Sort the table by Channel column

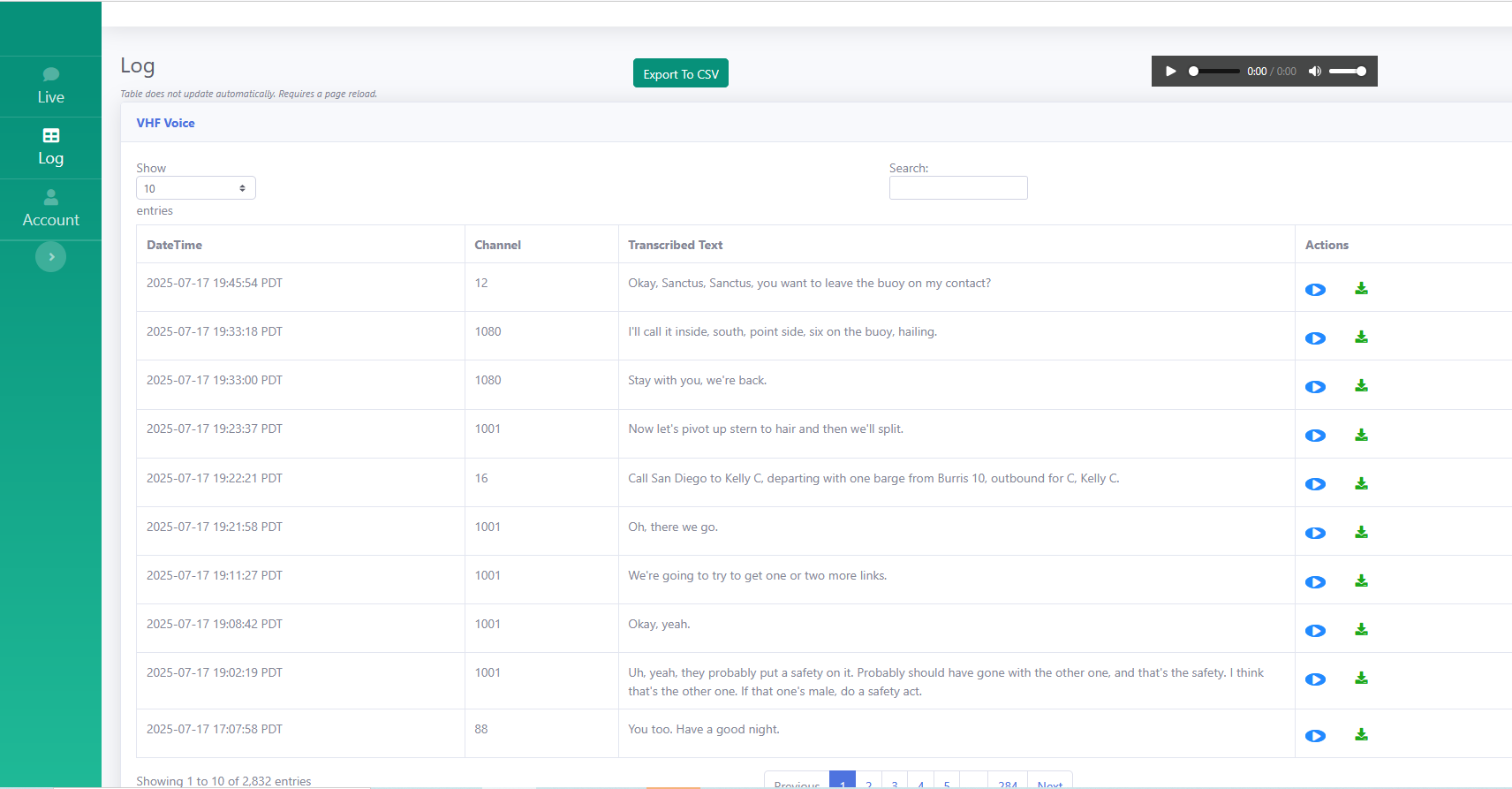point(497,245)
